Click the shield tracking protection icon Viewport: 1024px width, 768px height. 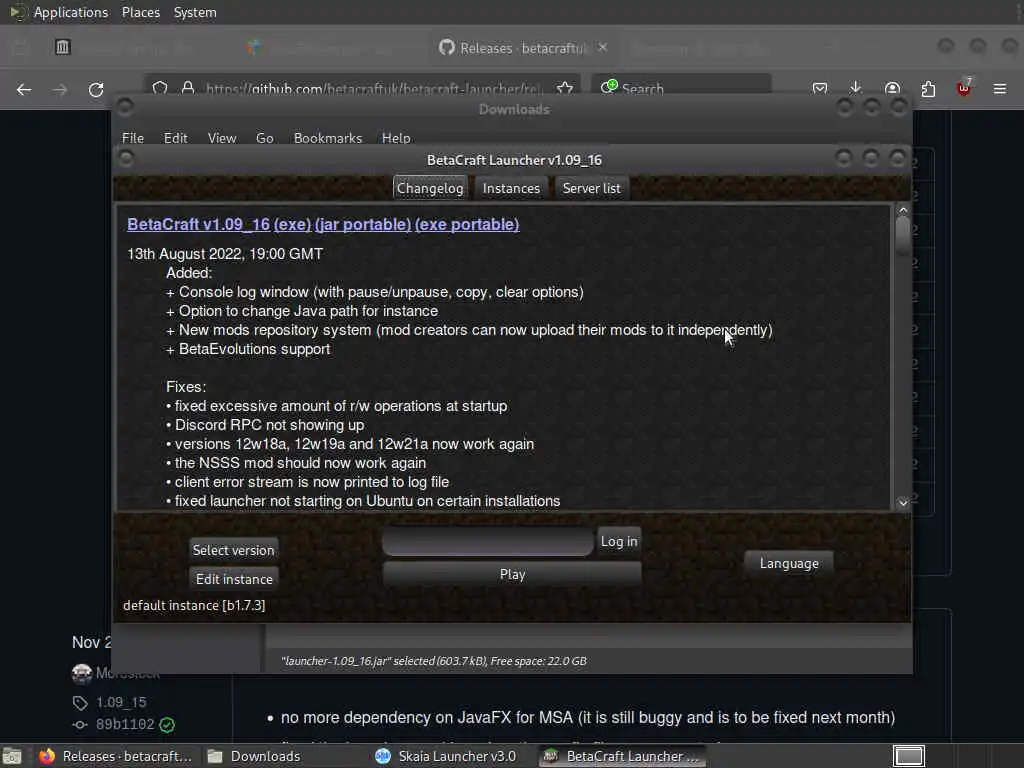(x=160, y=88)
